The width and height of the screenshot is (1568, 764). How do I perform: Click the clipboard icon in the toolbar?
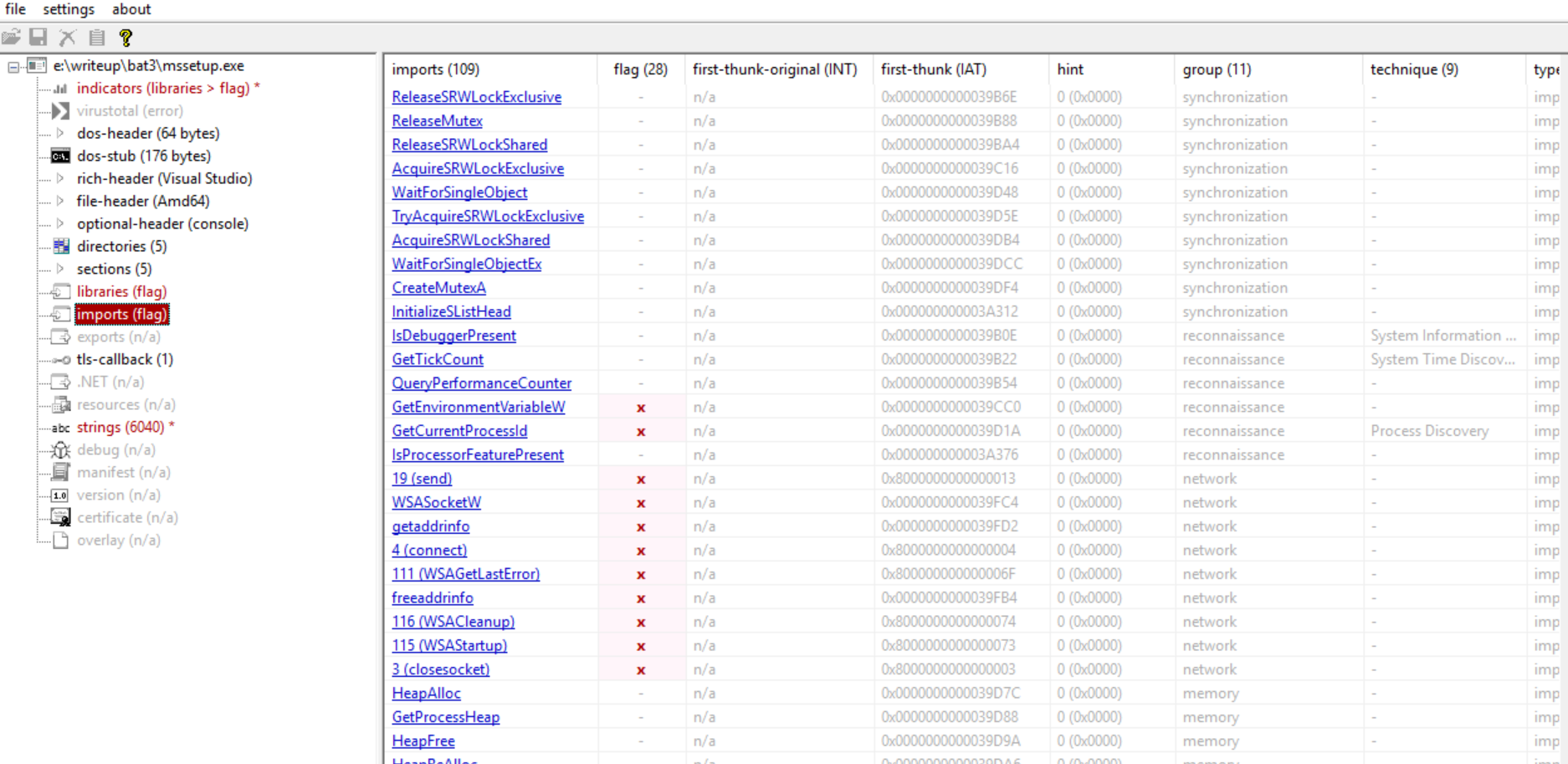click(97, 38)
